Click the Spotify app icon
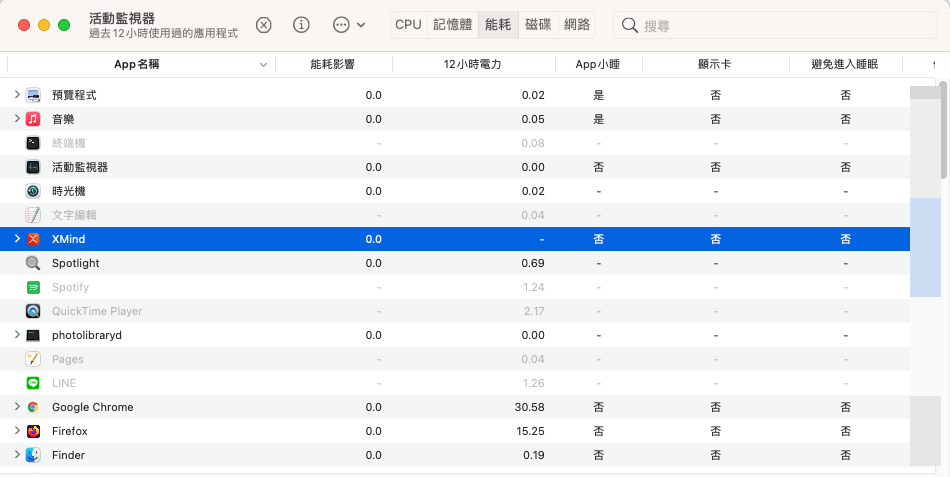The width and height of the screenshot is (950, 477). click(x=33, y=287)
